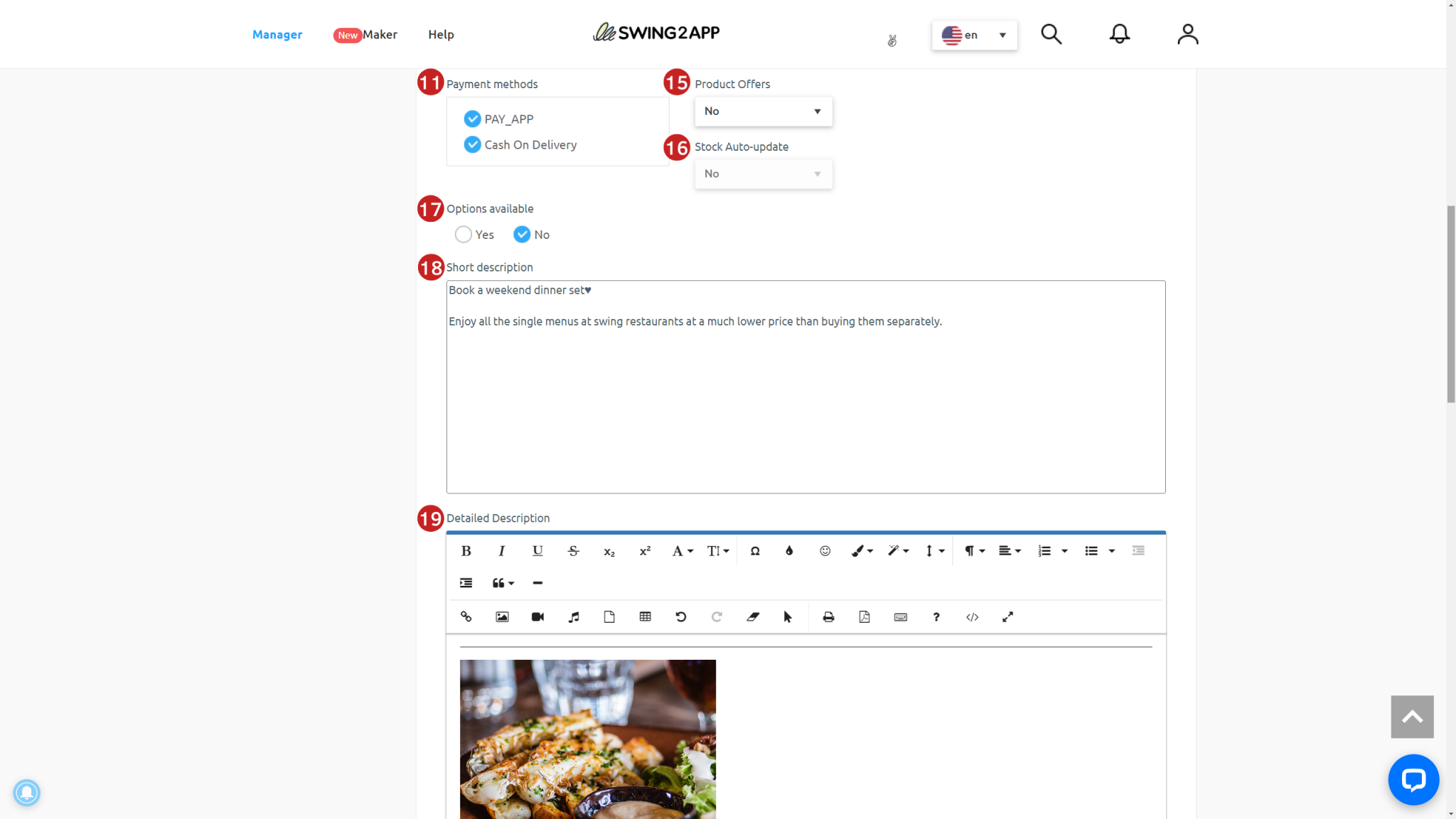The width and height of the screenshot is (1456, 819).
Task: Expand the font color dropdown
Action: [x=789, y=550]
